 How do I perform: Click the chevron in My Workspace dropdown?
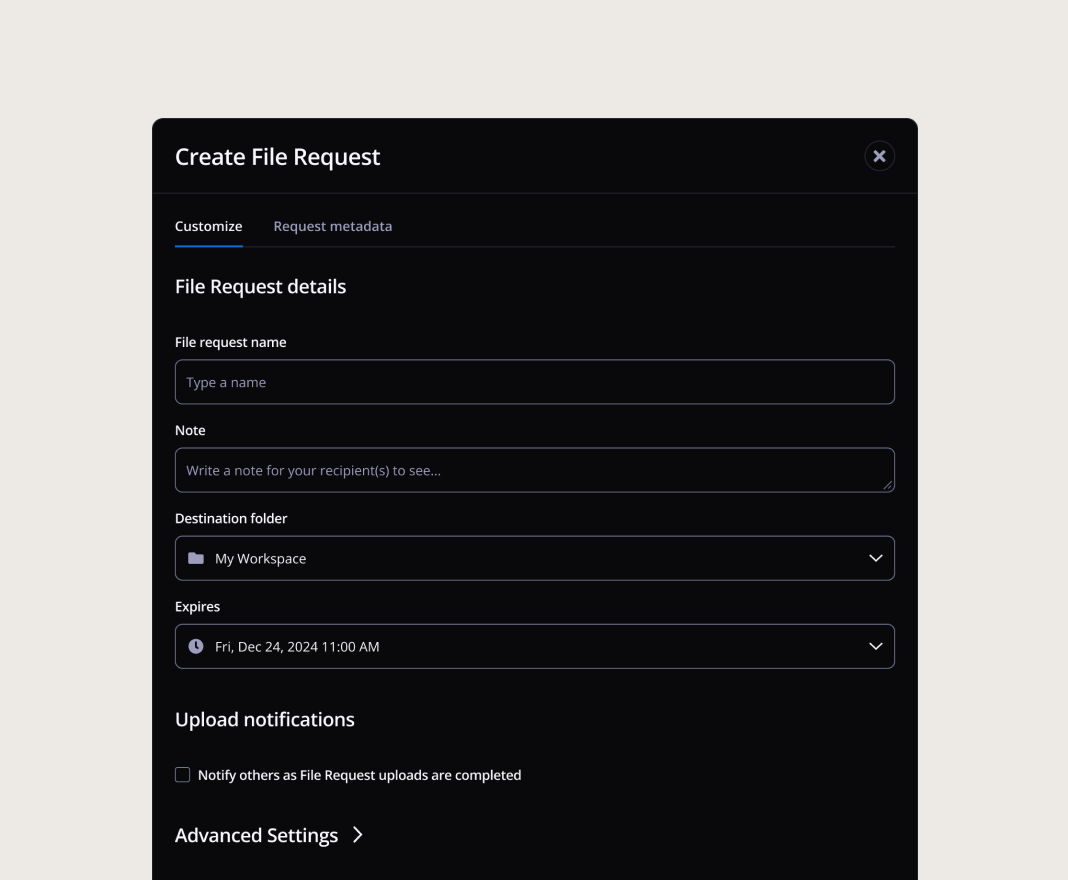pos(876,559)
